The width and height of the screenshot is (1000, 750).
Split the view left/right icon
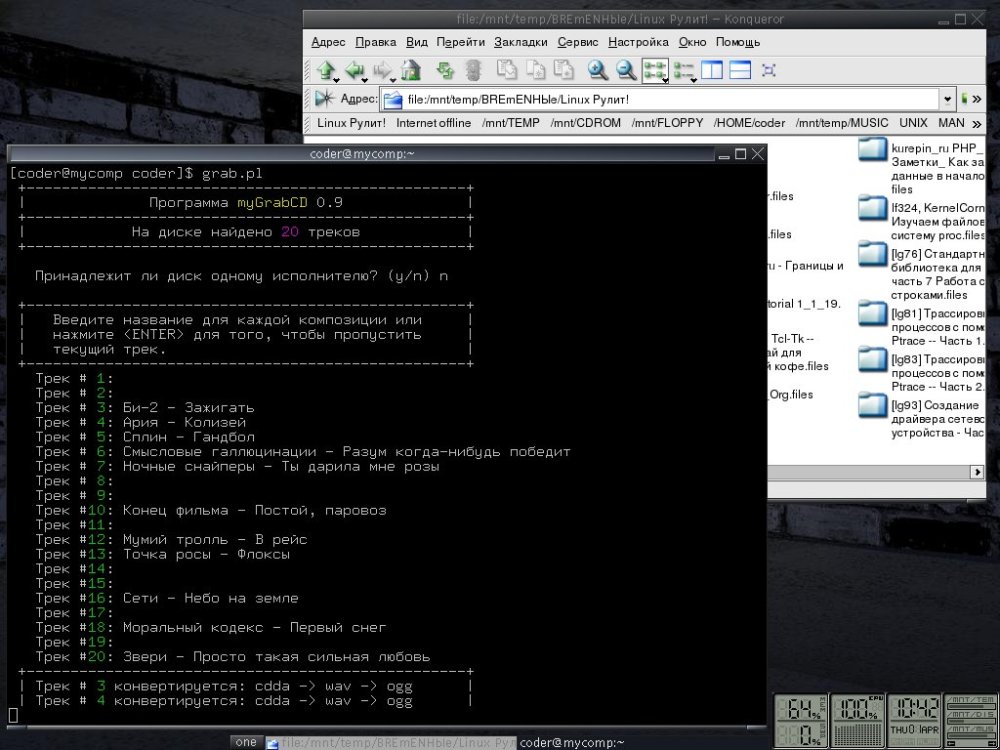(x=712, y=70)
